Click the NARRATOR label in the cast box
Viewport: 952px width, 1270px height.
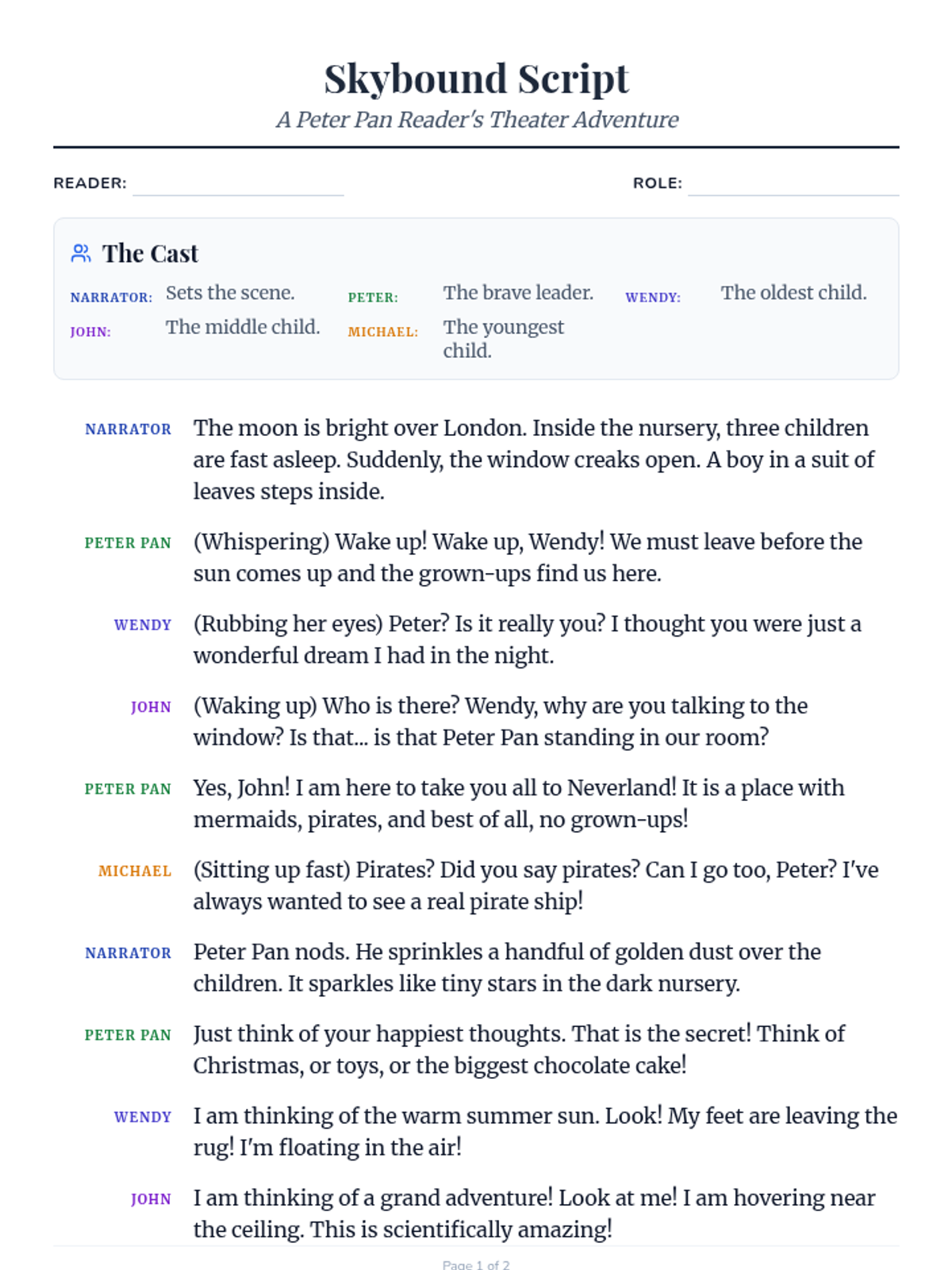[111, 298]
